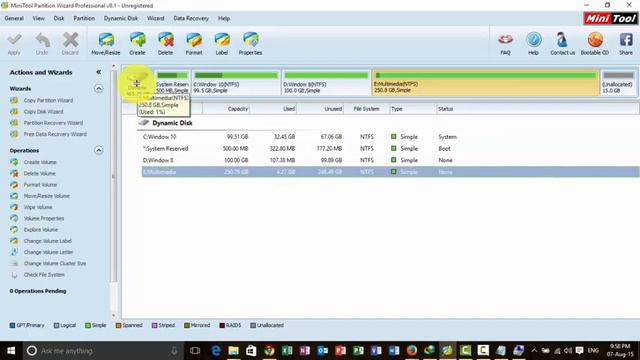Open the Help menu
This screenshot has height=360, width=640.
224,18
